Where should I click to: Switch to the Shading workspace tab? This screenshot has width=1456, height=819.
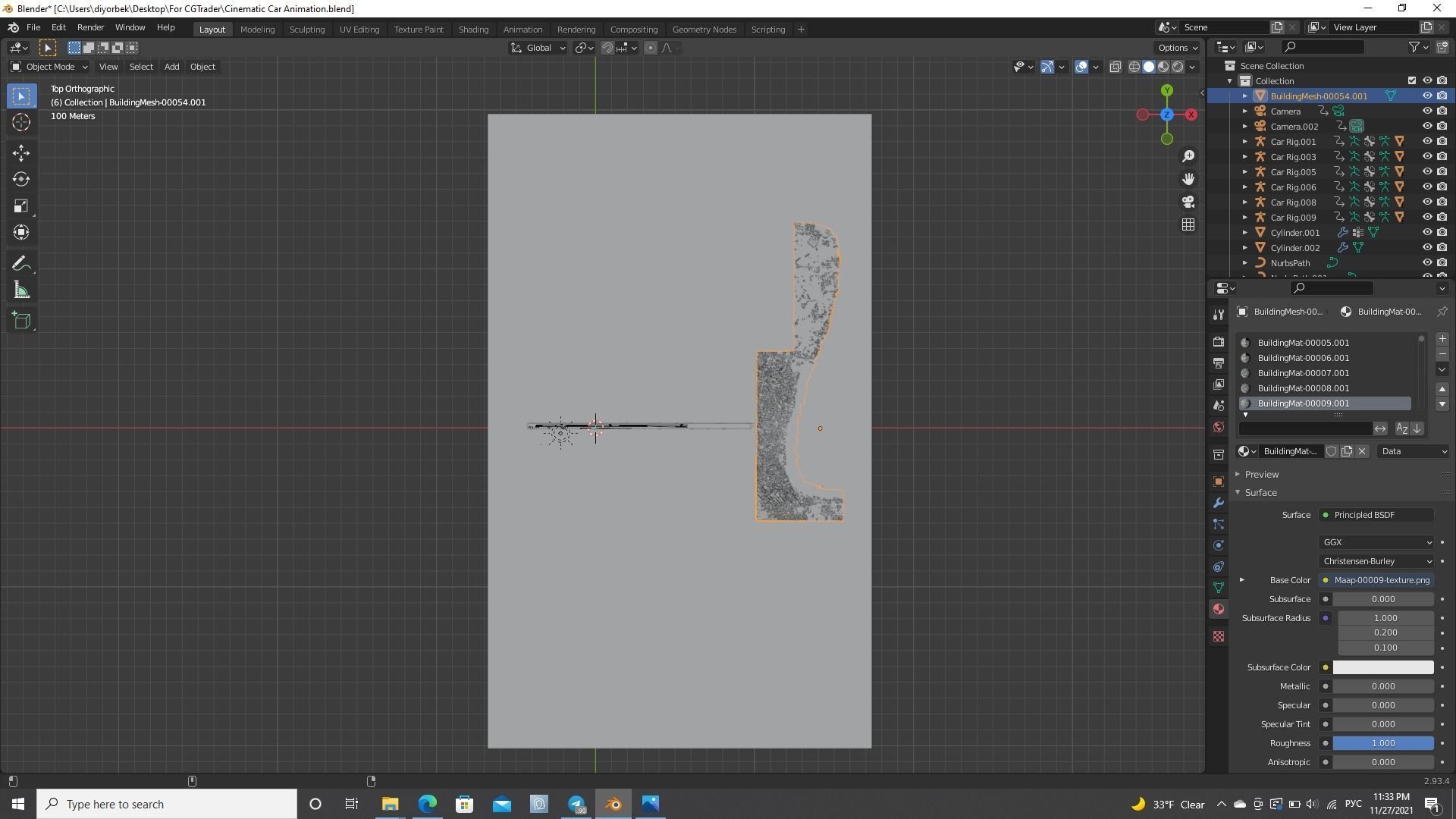pyautogui.click(x=472, y=30)
